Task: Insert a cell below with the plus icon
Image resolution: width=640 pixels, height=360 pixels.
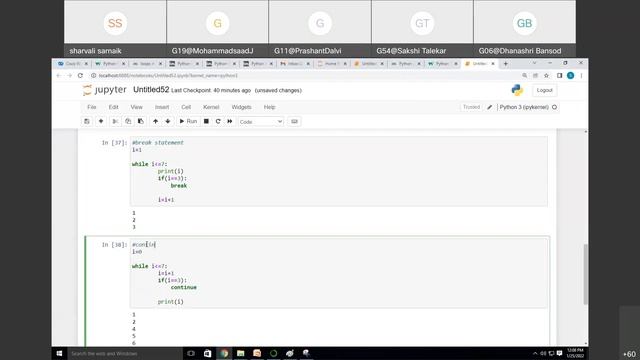Action: pos(101,121)
